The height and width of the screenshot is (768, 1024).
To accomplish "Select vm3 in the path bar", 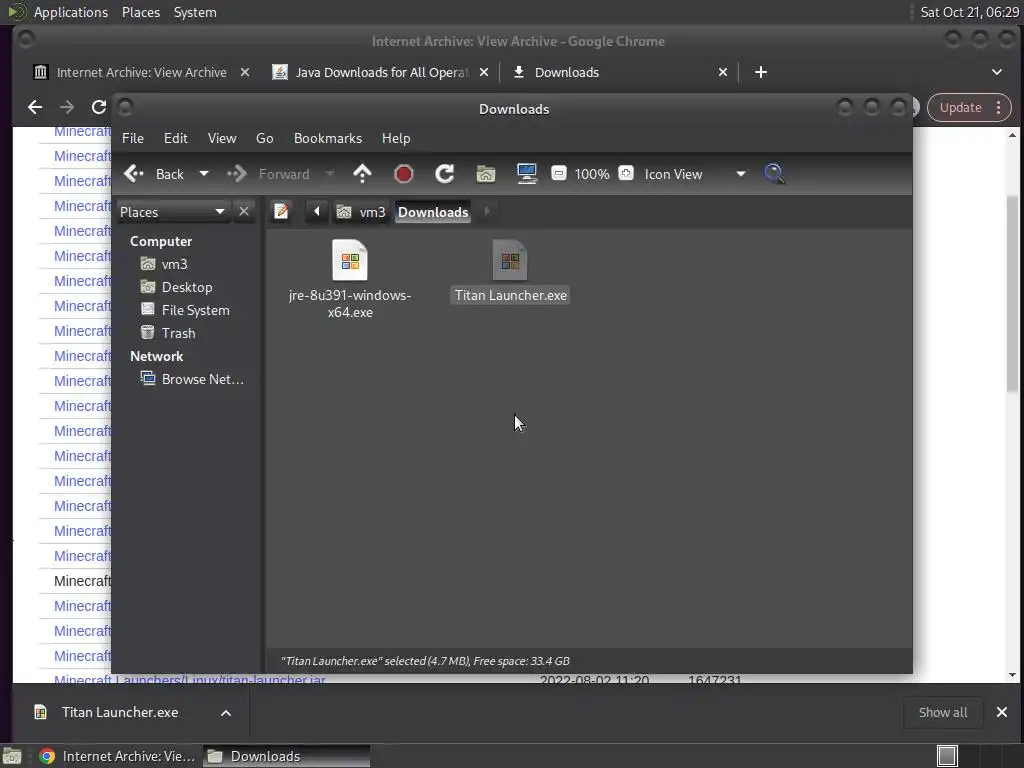I will [361, 212].
